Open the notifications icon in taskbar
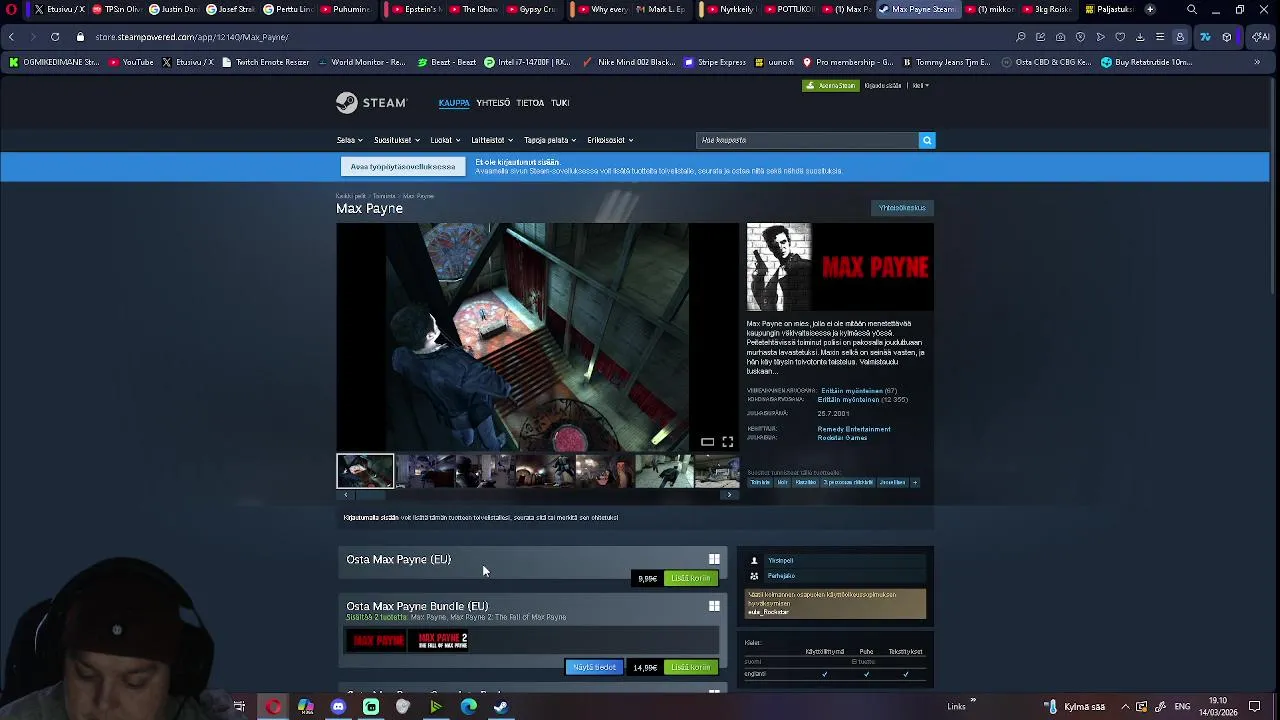Viewport: 1280px width, 720px height. (x=1254, y=707)
